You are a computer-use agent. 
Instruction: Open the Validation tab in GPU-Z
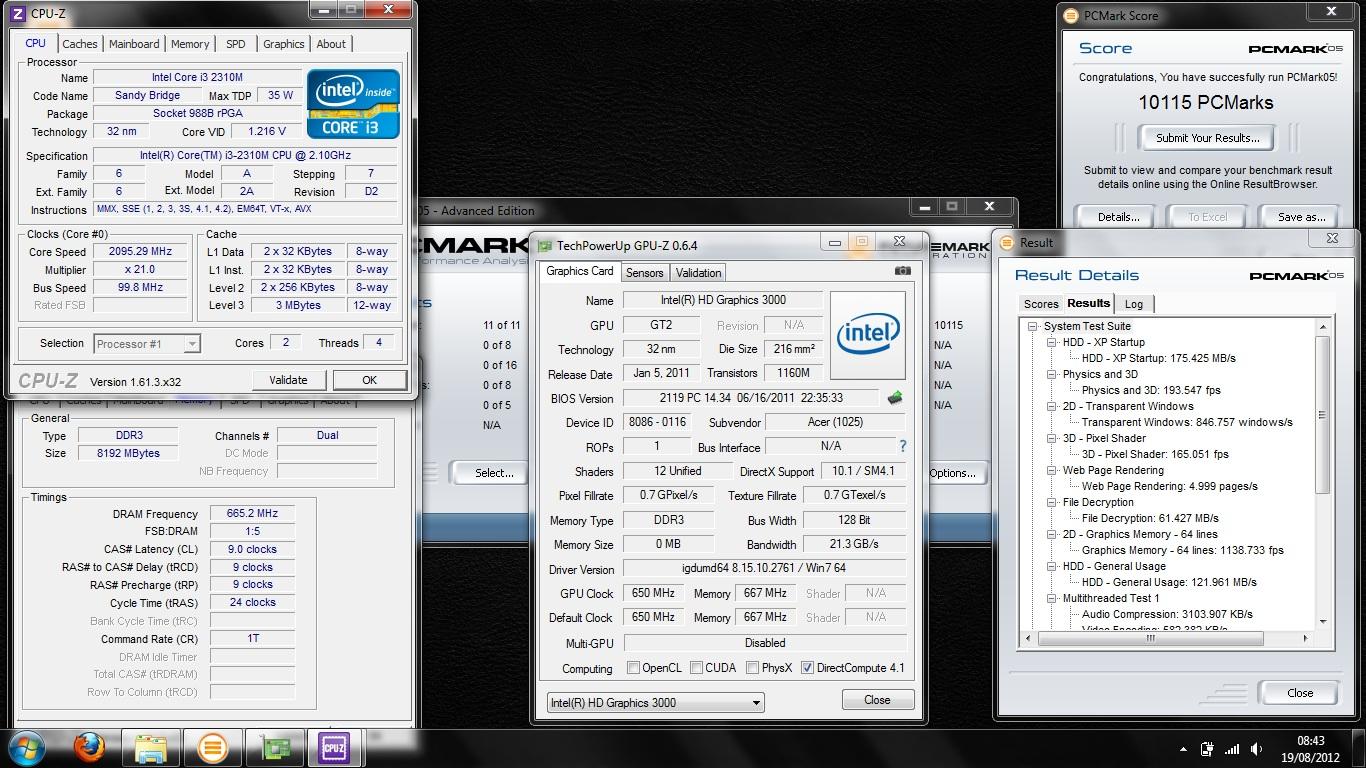point(698,272)
